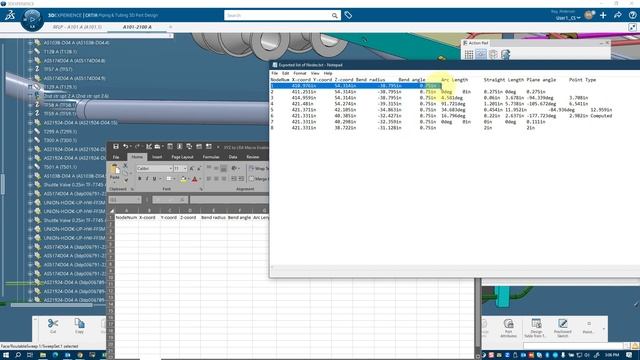Click the fourth Action Pad icon

tap(505, 54)
